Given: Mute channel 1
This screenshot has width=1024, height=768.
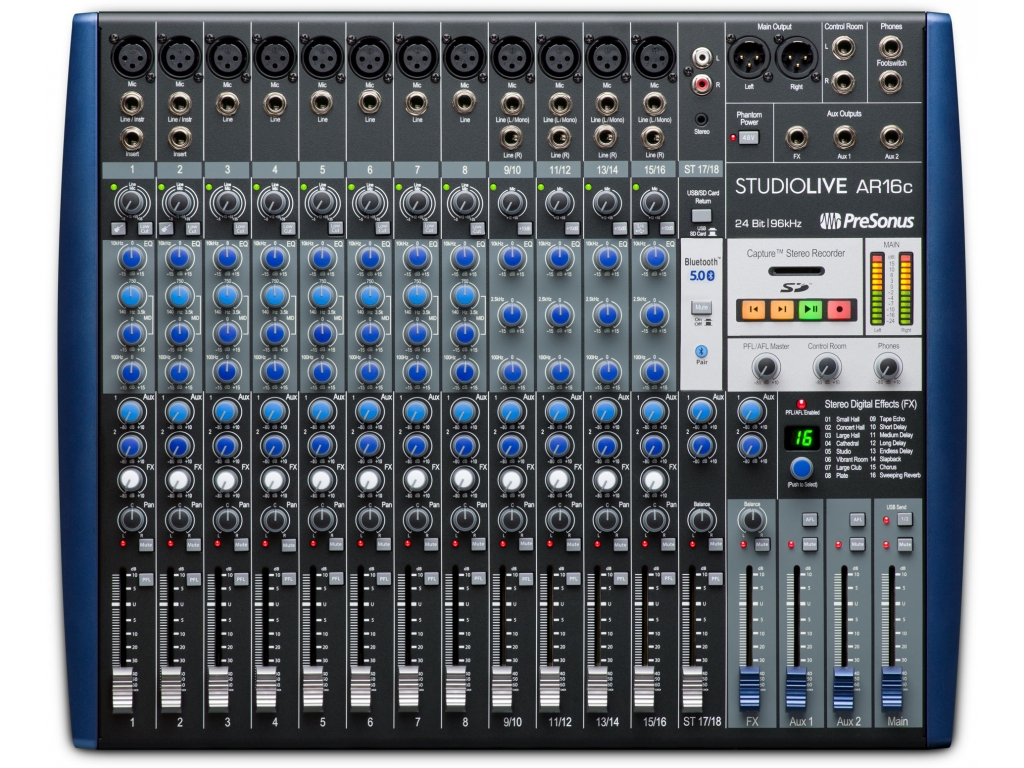Looking at the screenshot, I should coord(146,544).
